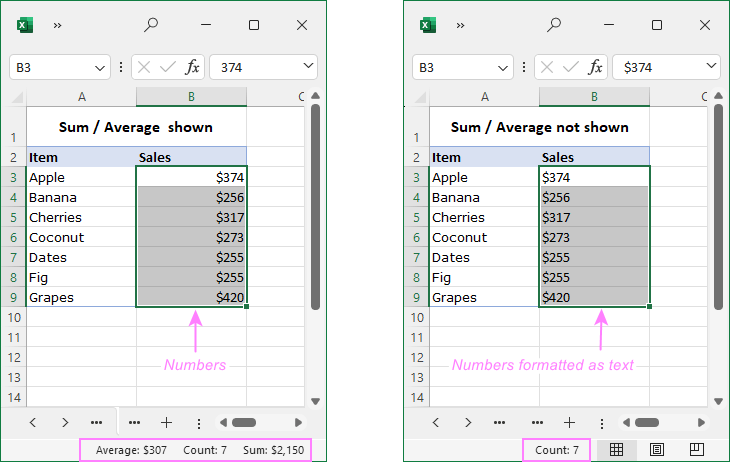The image size is (730, 462).
Task: Select column B header in left window
Action: (191, 96)
